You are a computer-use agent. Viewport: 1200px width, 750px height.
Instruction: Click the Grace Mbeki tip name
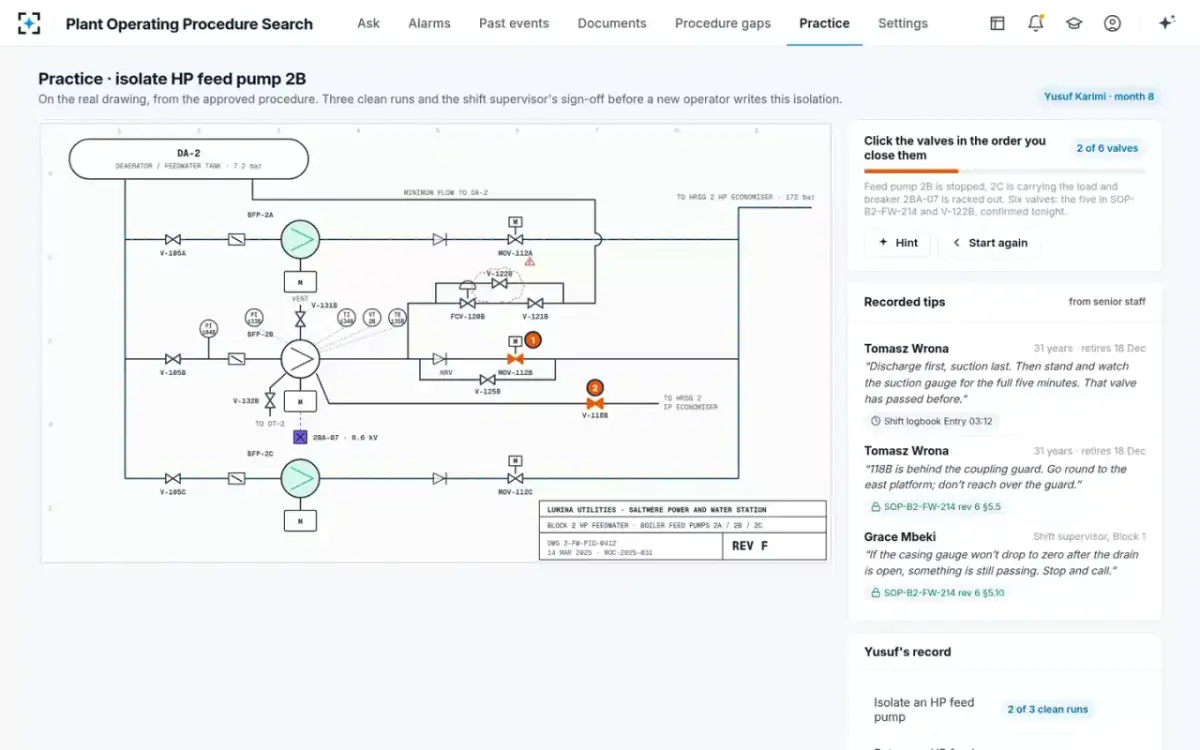coord(900,537)
